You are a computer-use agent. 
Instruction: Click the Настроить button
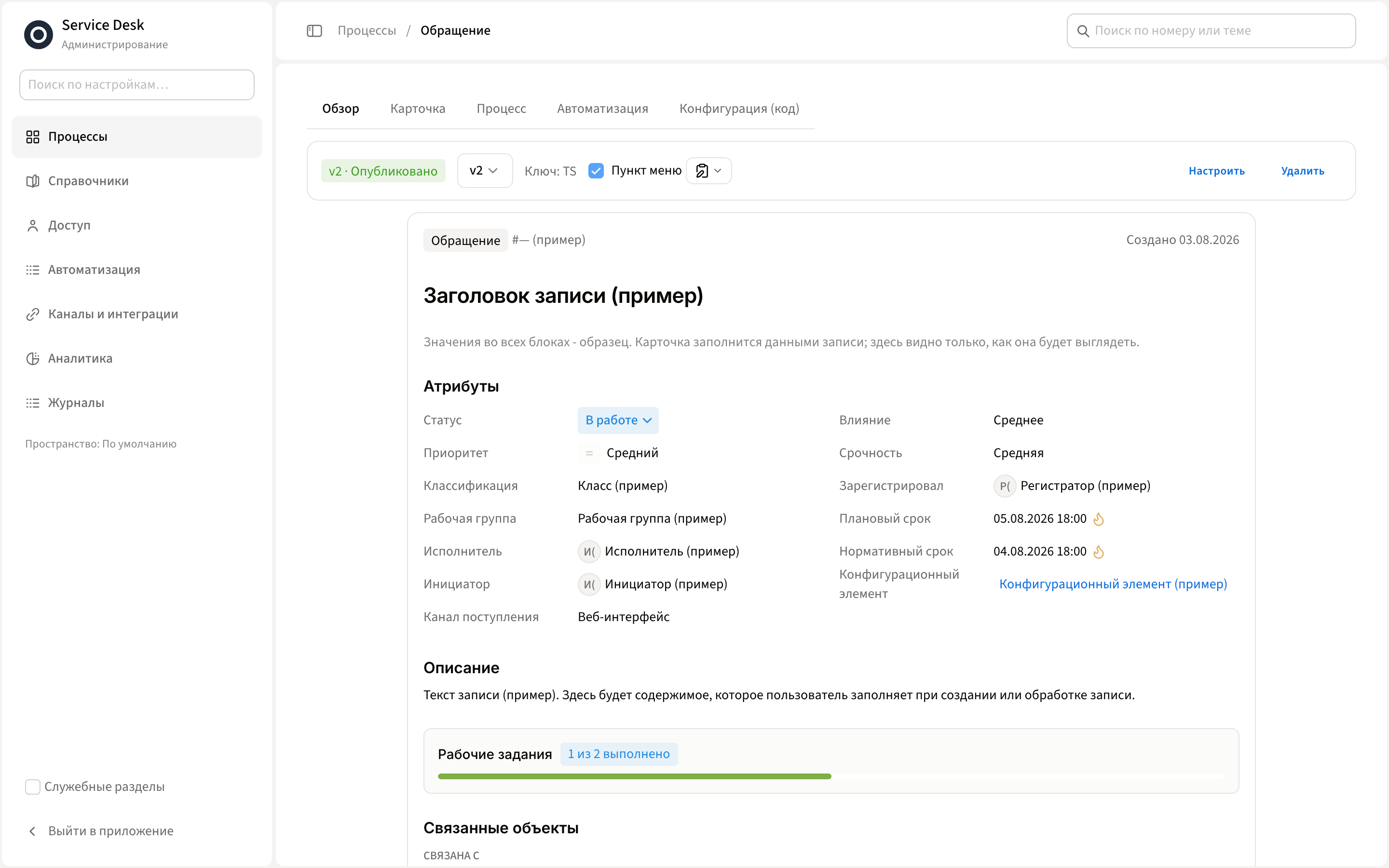pyautogui.click(x=1216, y=171)
